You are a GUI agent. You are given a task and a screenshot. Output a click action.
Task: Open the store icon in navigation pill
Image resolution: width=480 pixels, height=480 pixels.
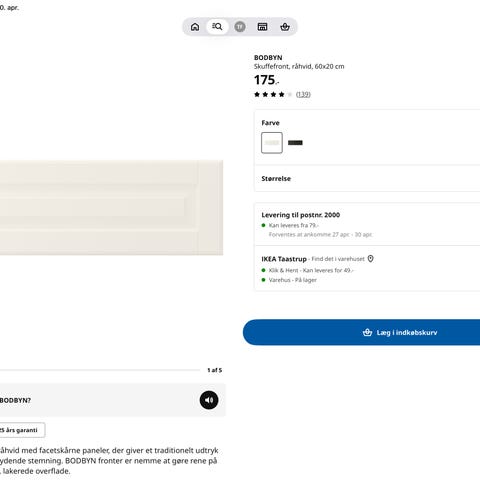click(262, 27)
